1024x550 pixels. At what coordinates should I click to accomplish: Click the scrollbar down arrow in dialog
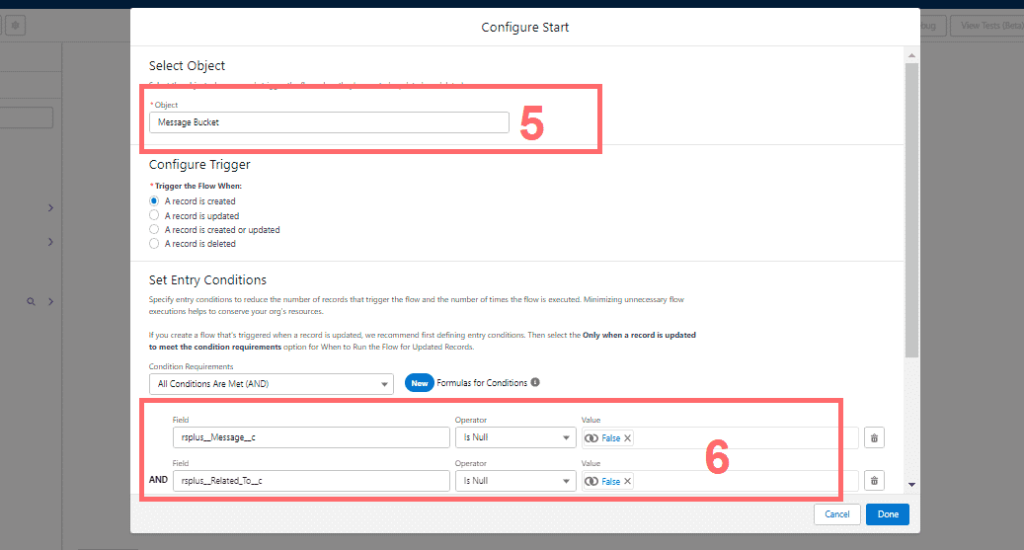point(911,484)
